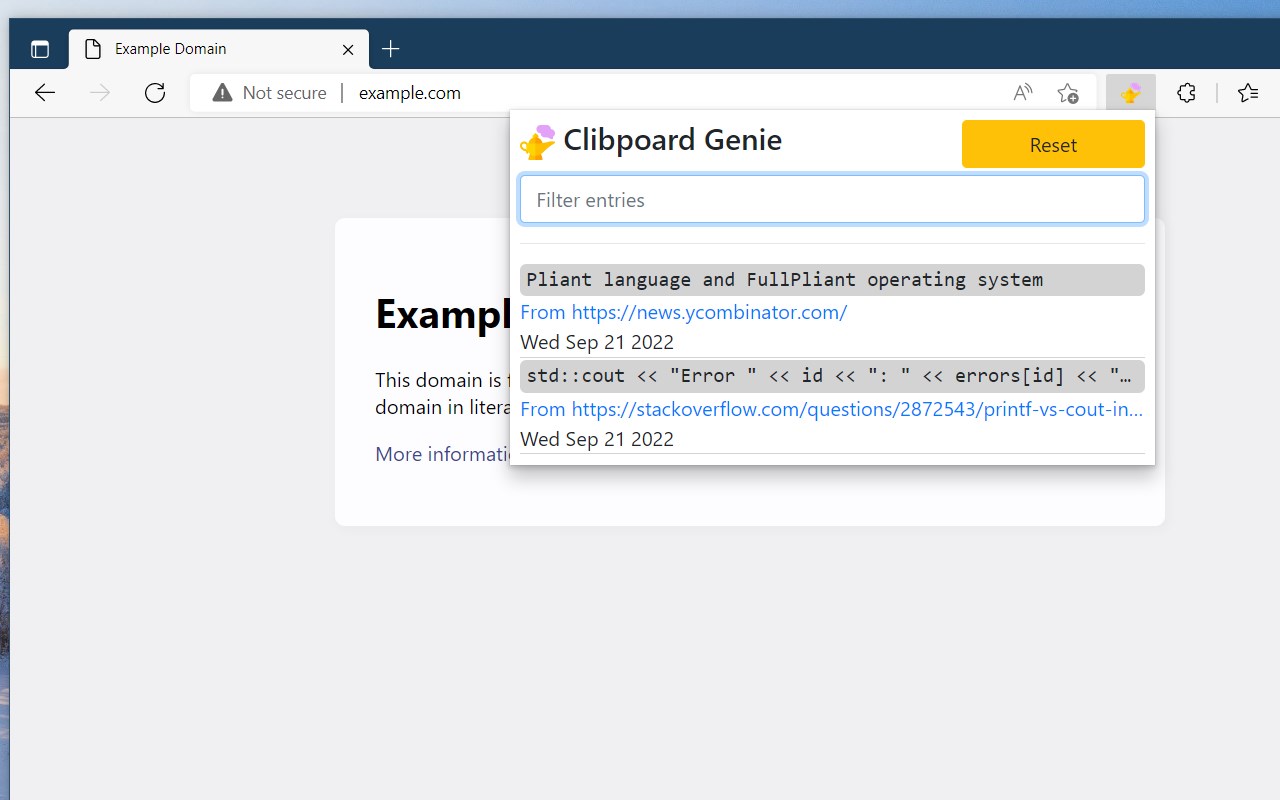The image size is (1280, 800).
Task: Refresh the current page
Action: [155, 93]
